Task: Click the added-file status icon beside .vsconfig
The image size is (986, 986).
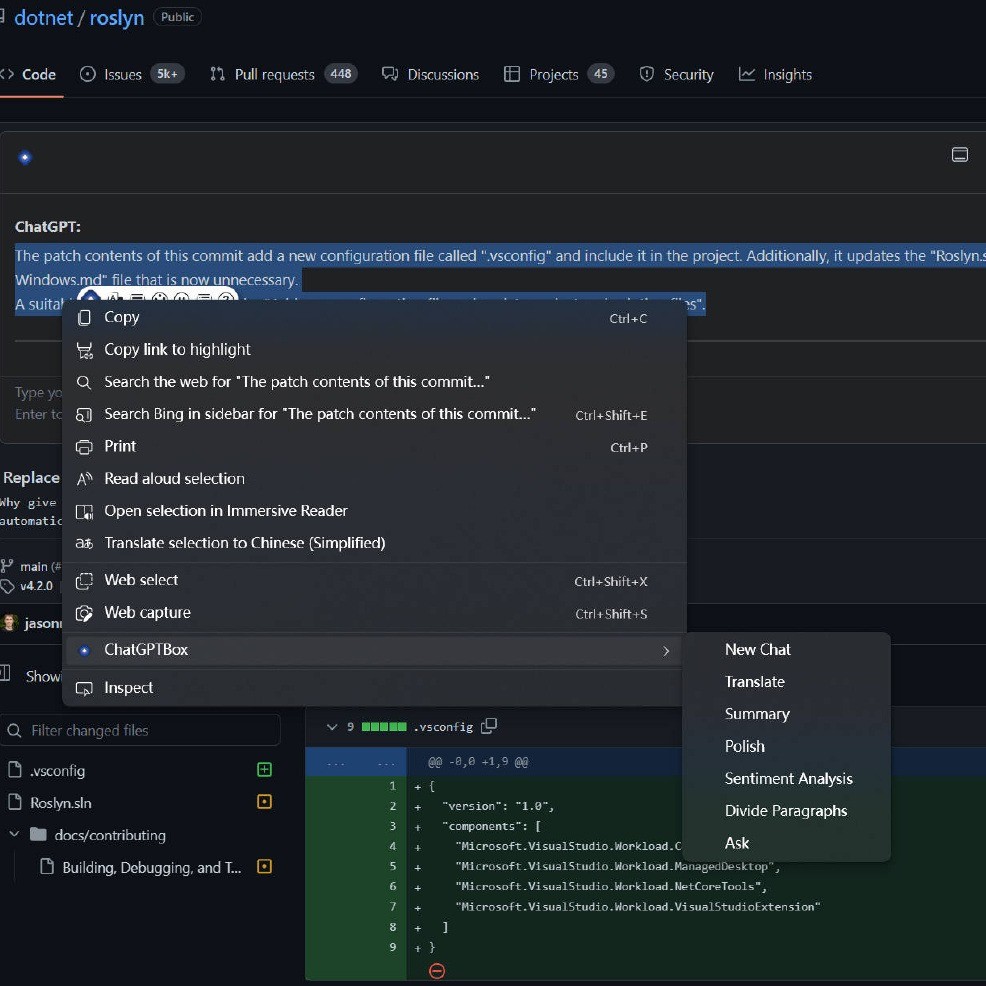Action: 264,770
